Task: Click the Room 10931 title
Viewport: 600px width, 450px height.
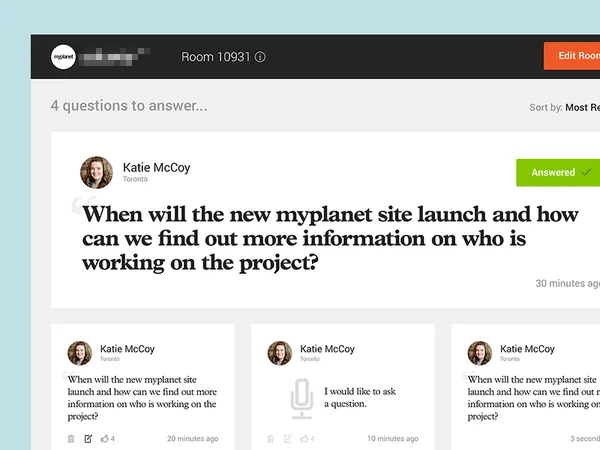Action: pyautogui.click(x=215, y=57)
